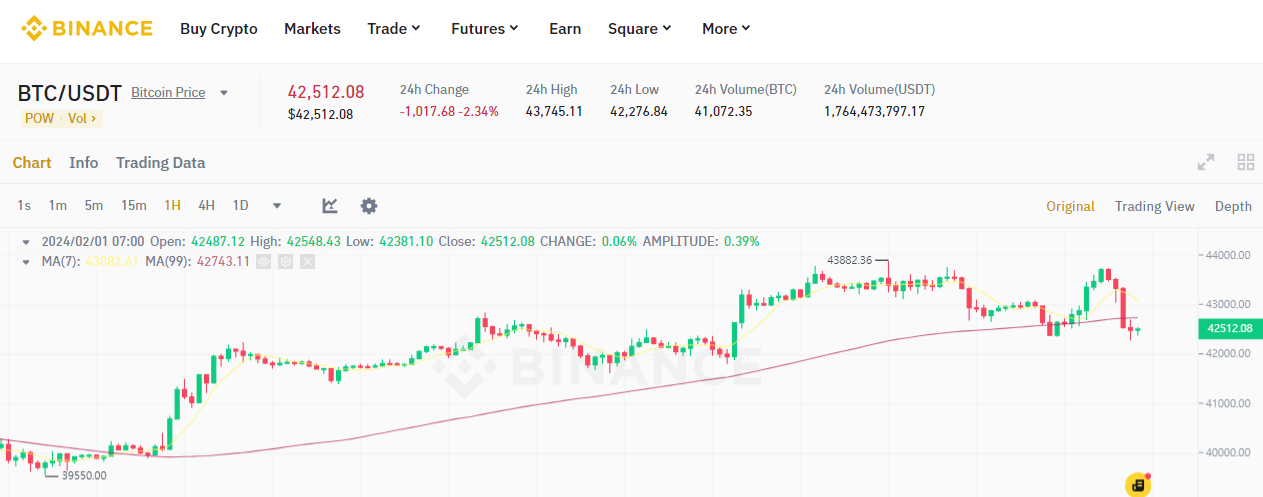Switch to the Trading Data tab
The image size is (1263, 497).
(x=160, y=163)
